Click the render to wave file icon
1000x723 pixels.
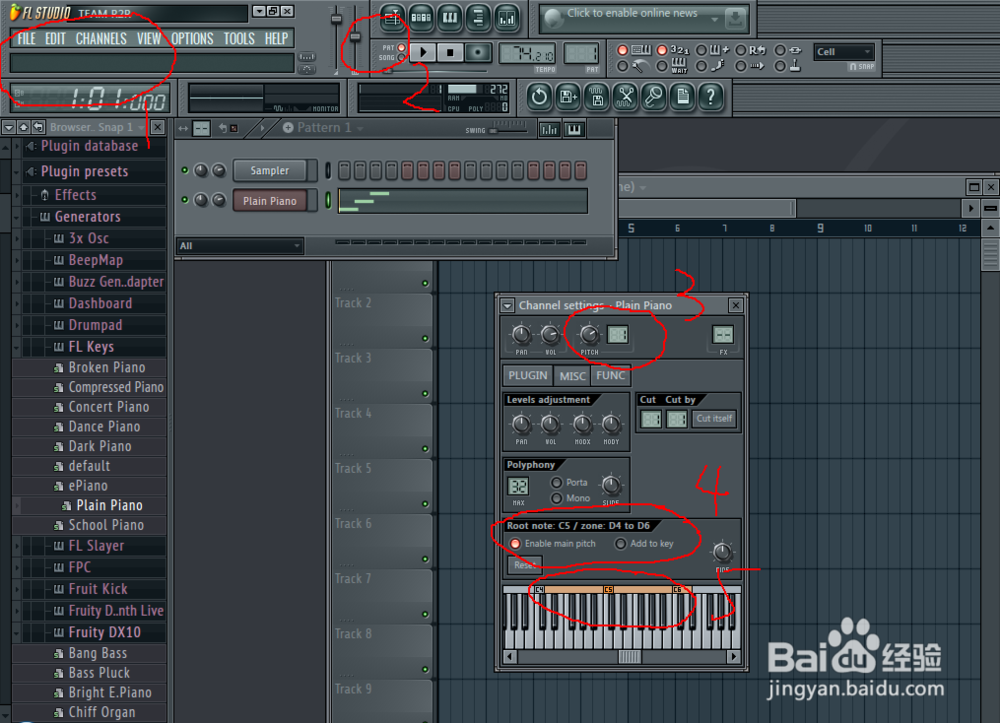click(x=597, y=97)
